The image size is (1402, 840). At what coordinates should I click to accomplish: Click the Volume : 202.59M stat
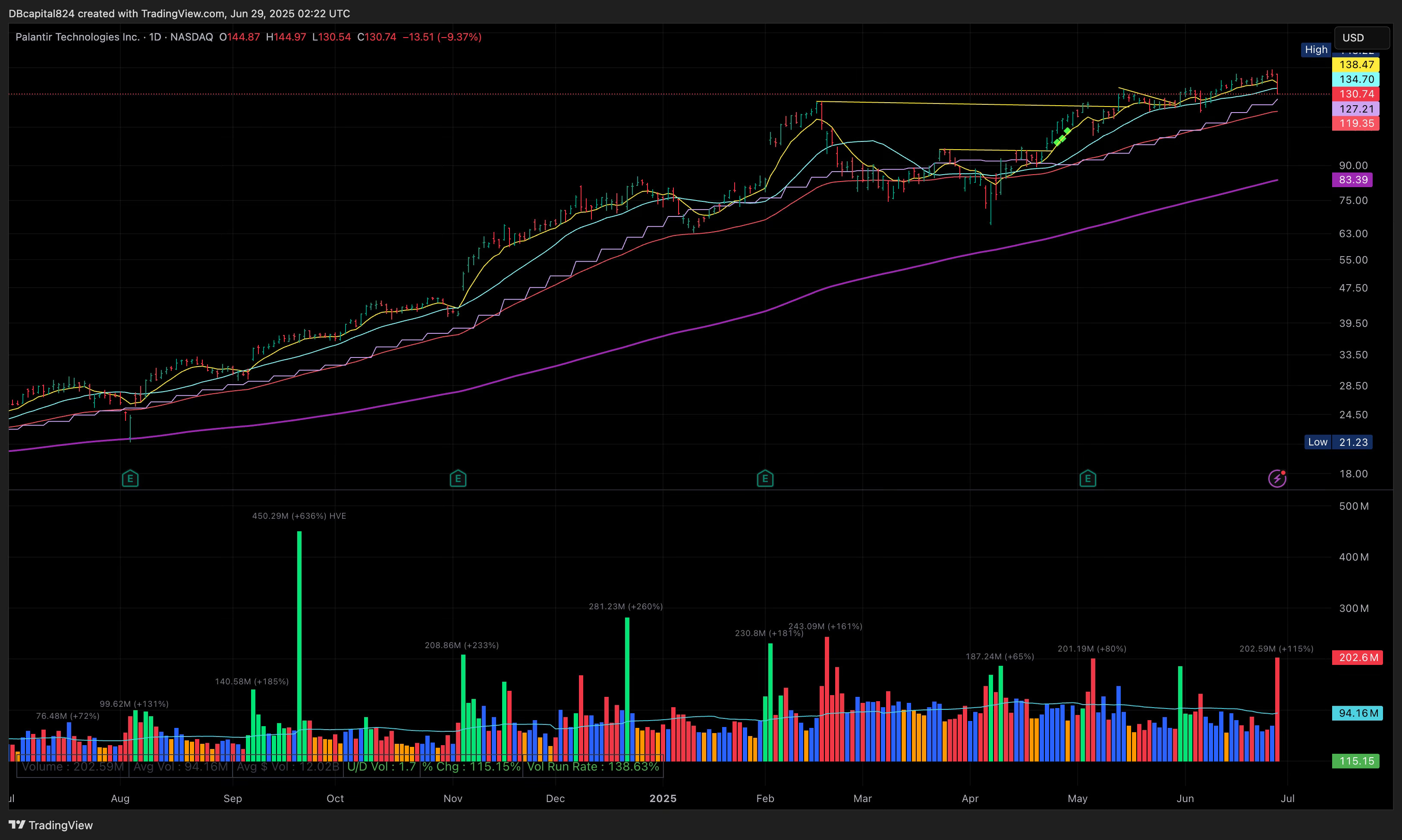tap(72, 767)
